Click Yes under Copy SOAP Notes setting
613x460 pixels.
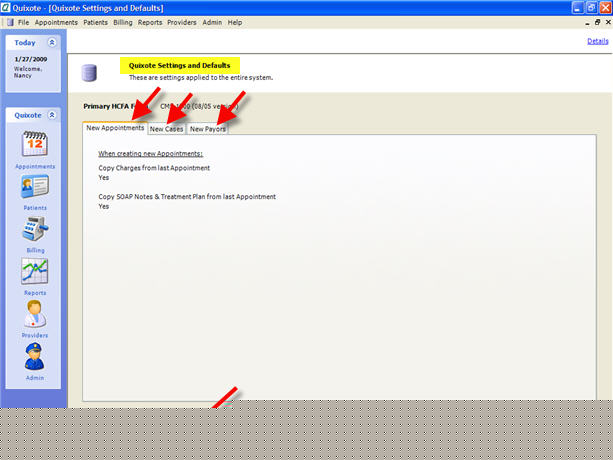[x=104, y=206]
